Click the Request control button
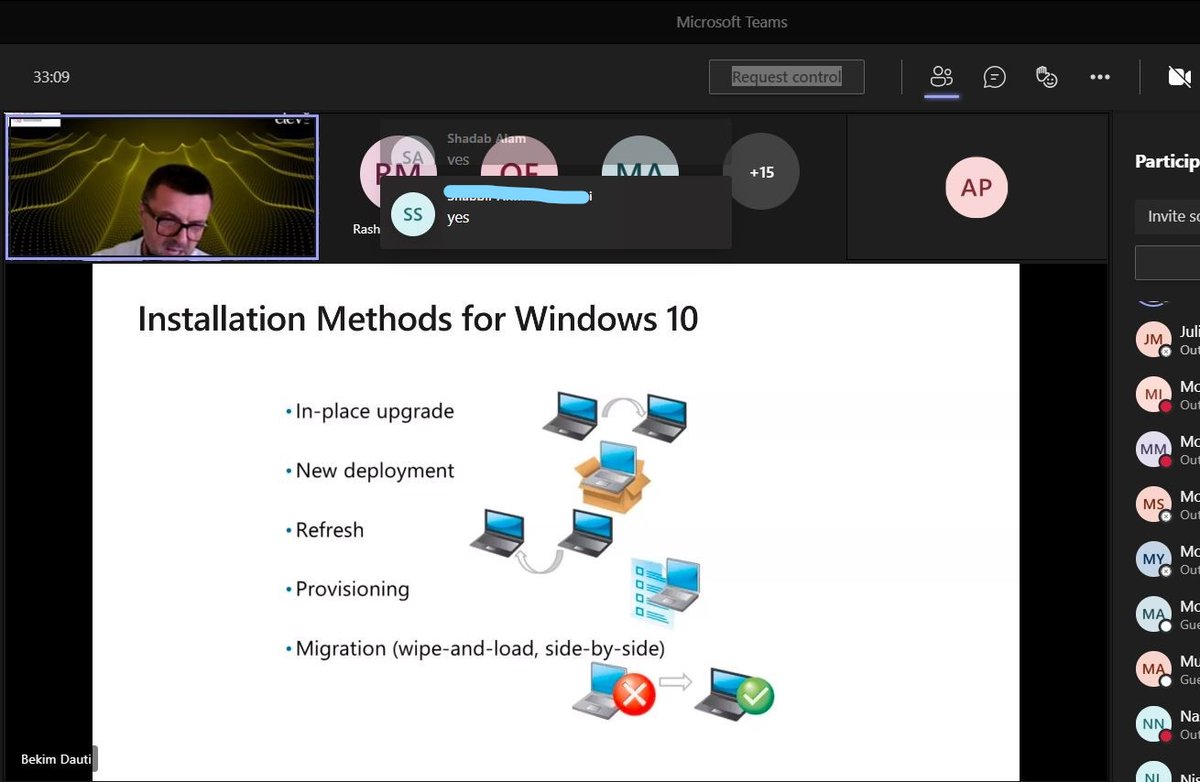Image resolution: width=1200 pixels, height=782 pixels. [786, 77]
